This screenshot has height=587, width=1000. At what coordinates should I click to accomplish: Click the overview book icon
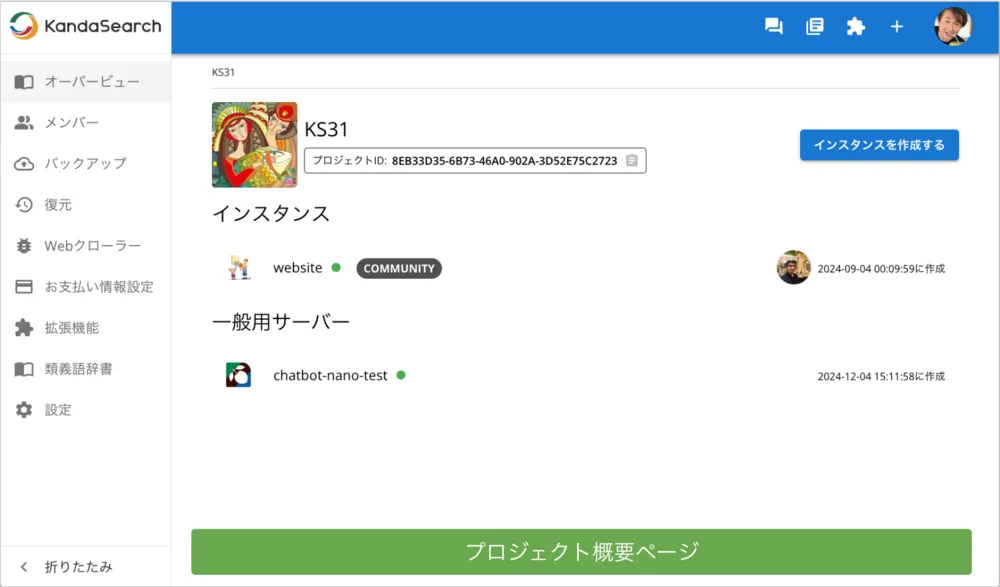pos(24,82)
